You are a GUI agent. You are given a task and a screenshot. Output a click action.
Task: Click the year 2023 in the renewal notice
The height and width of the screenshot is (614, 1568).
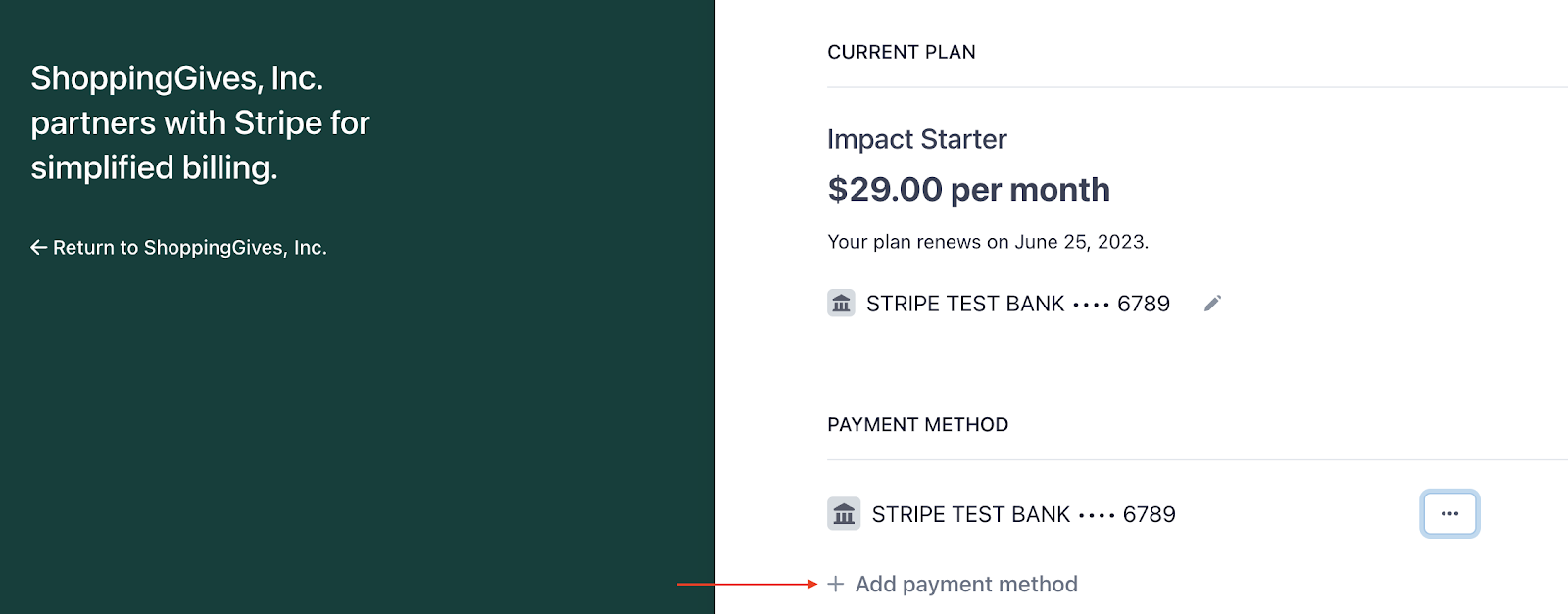[1121, 242]
